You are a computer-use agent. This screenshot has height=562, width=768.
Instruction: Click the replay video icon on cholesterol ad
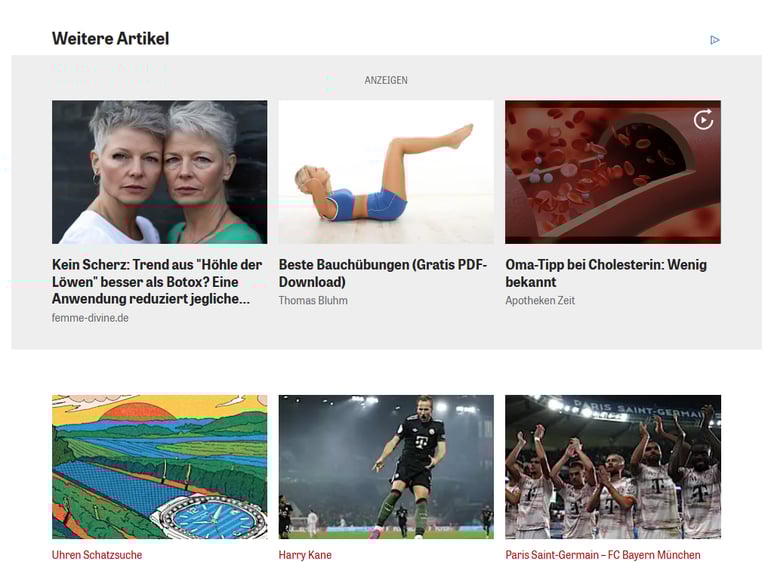703,120
